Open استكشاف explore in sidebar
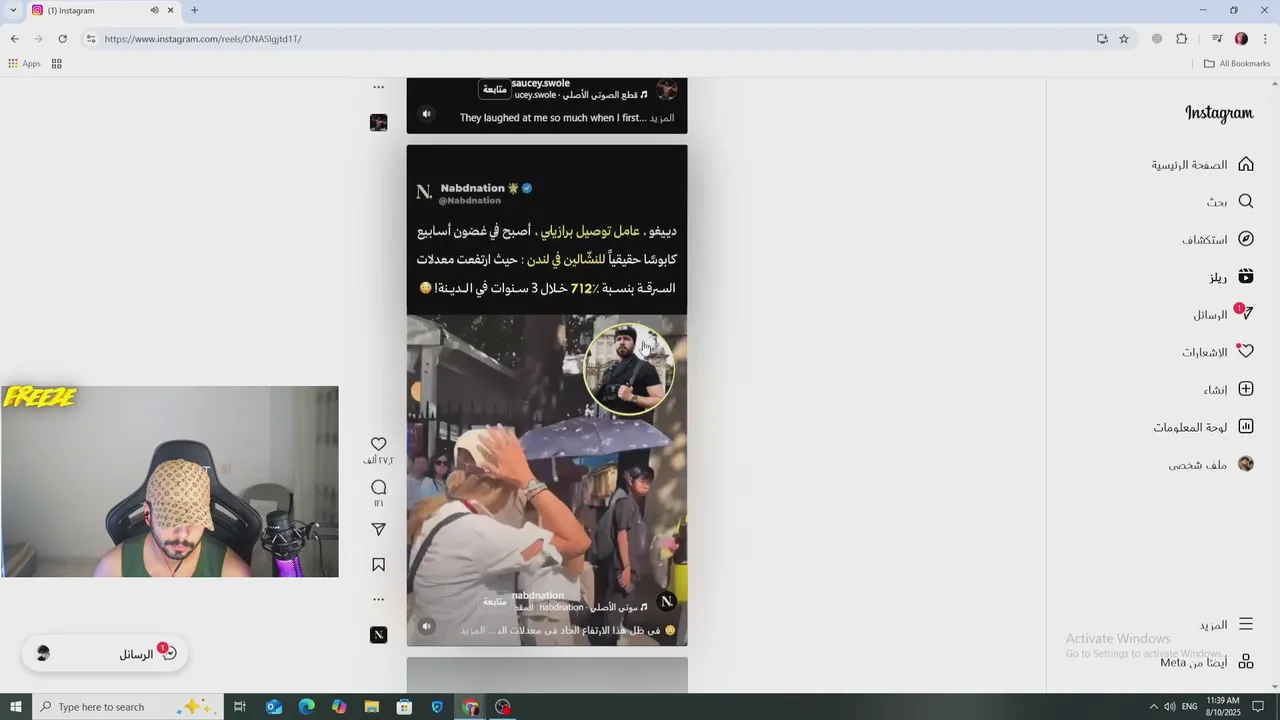Viewport: 1280px width, 720px height. point(1217,239)
